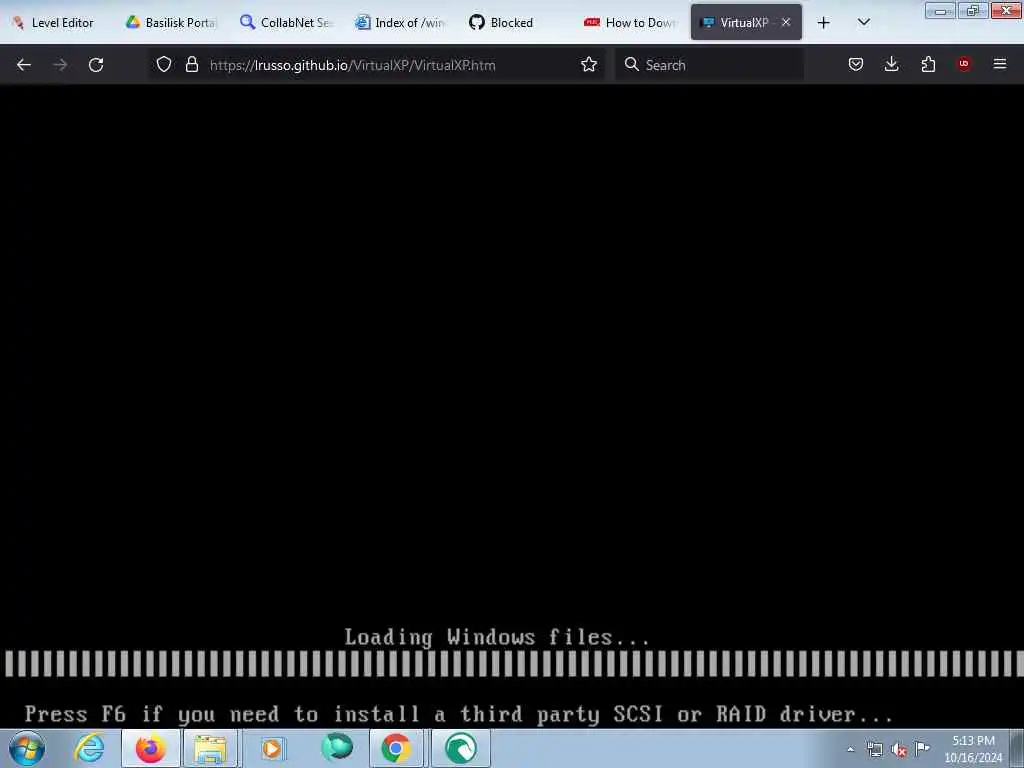Bookmark this page with the star icon
The image size is (1024, 768).
pyautogui.click(x=589, y=64)
